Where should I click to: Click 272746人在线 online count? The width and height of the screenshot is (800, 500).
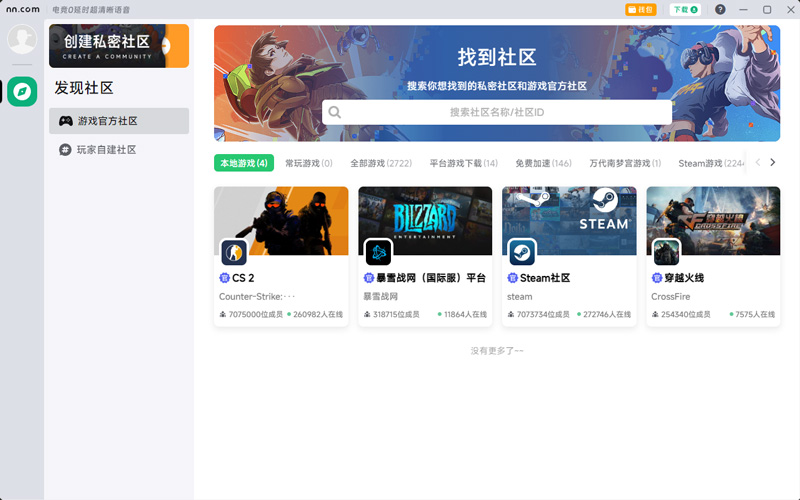[607, 314]
